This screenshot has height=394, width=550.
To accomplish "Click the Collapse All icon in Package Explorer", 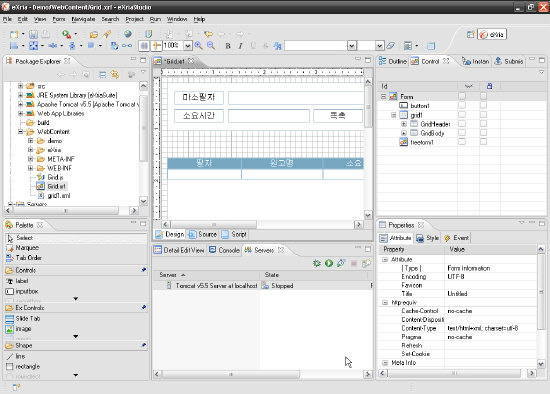I will coord(102,74).
